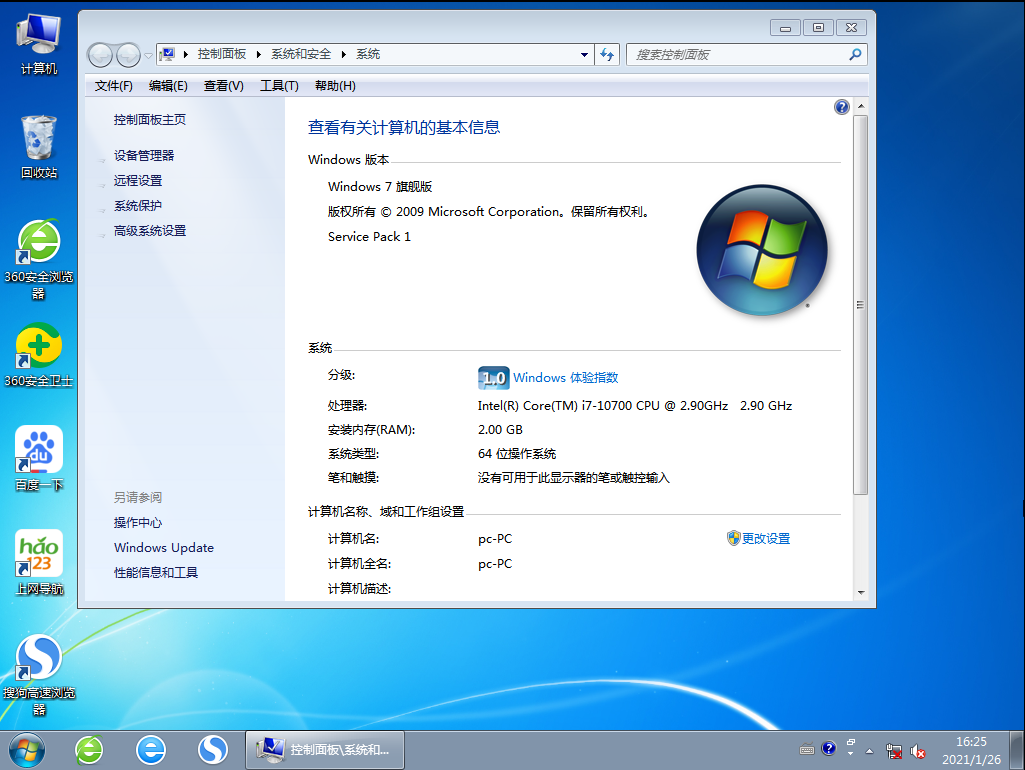Open Windows Update link
This screenshot has height=770, width=1025.
pos(163,547)
